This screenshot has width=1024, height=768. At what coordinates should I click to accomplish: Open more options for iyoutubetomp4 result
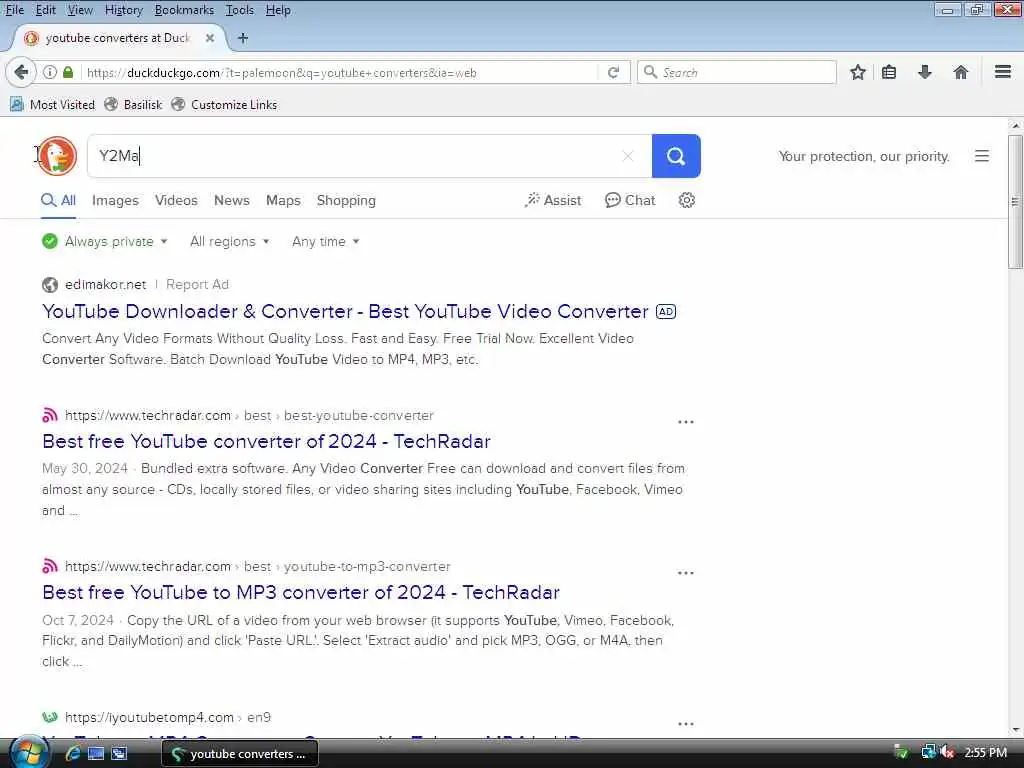[x=686, y=724]
